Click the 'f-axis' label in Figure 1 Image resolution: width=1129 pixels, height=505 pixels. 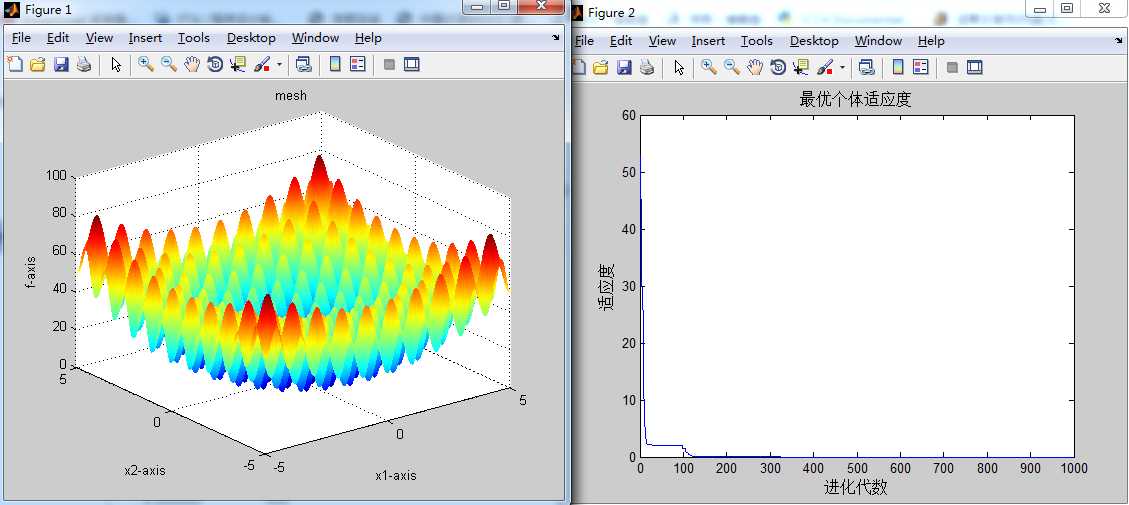pyautogui.click(x=30, y=273)
